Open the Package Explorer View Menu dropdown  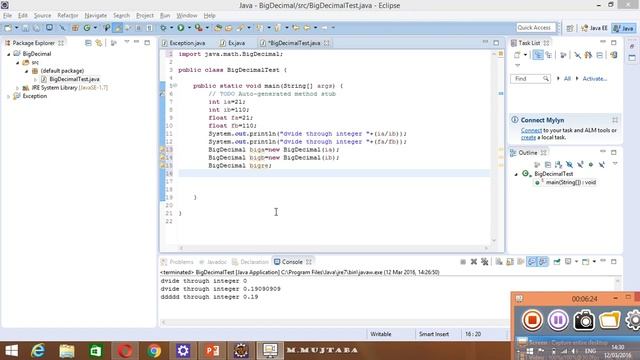click(x=127, y=42)
